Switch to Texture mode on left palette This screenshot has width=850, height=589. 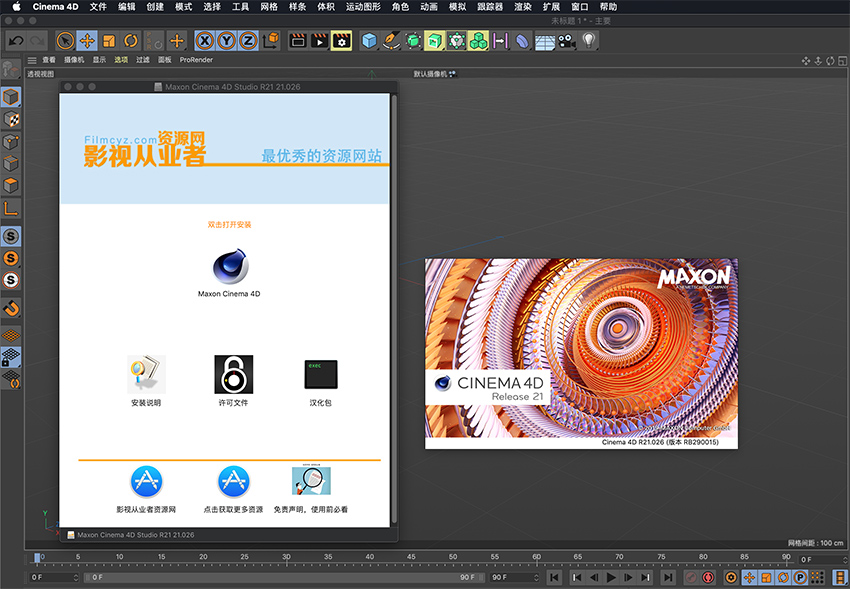point(11,119)
